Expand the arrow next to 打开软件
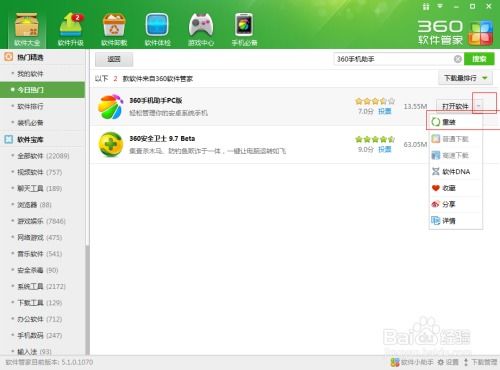 click(478, 106)
